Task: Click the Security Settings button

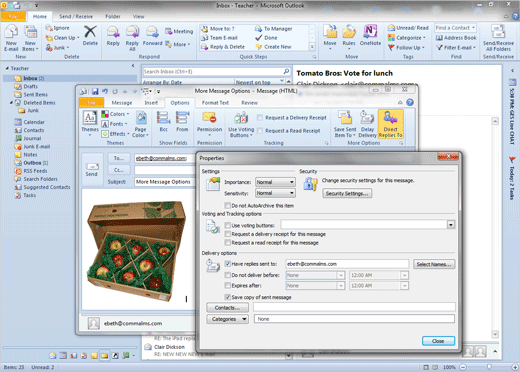Action: pyautogui.click(x=347, y=193)
